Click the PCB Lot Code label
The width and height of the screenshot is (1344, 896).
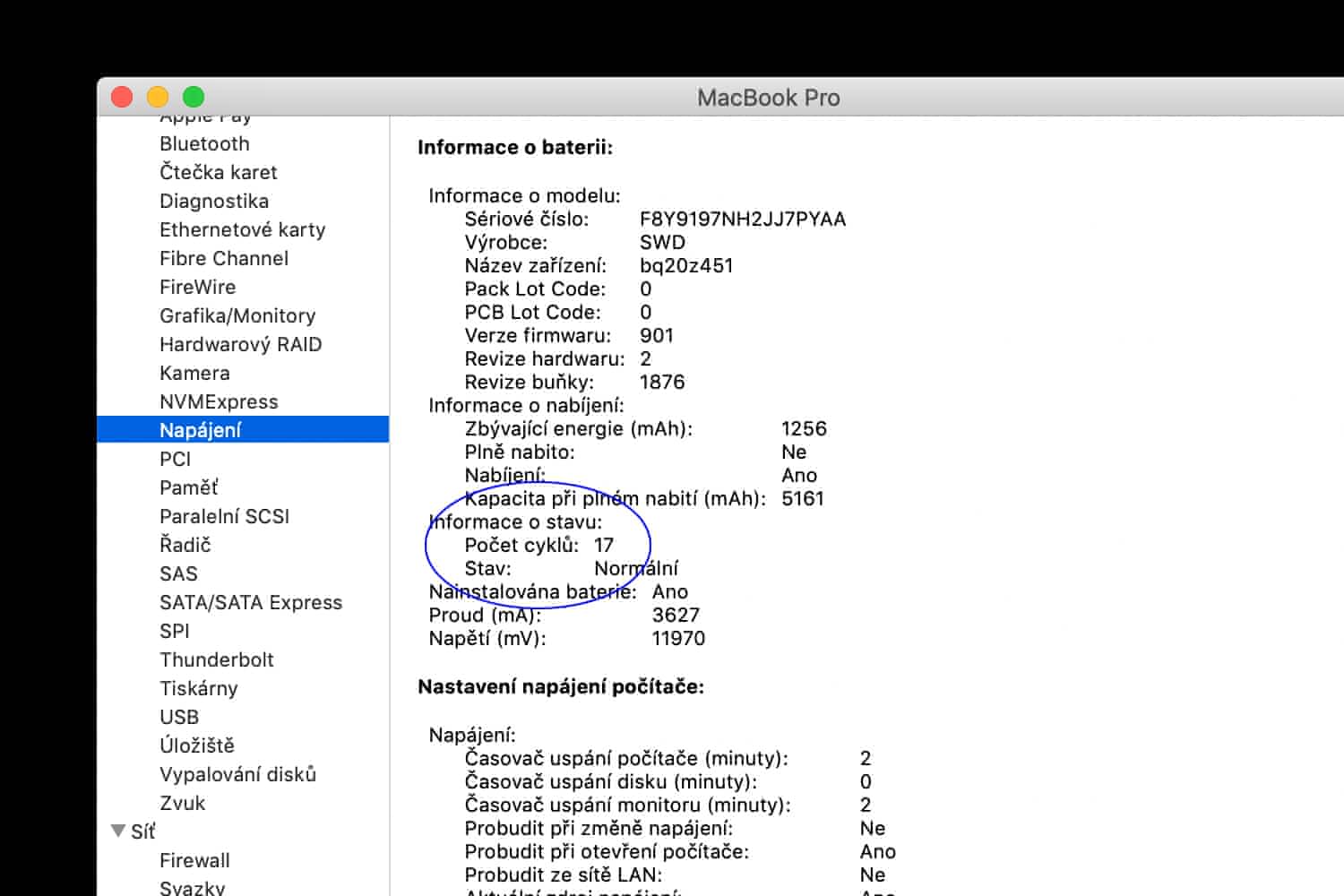(532, 312)
